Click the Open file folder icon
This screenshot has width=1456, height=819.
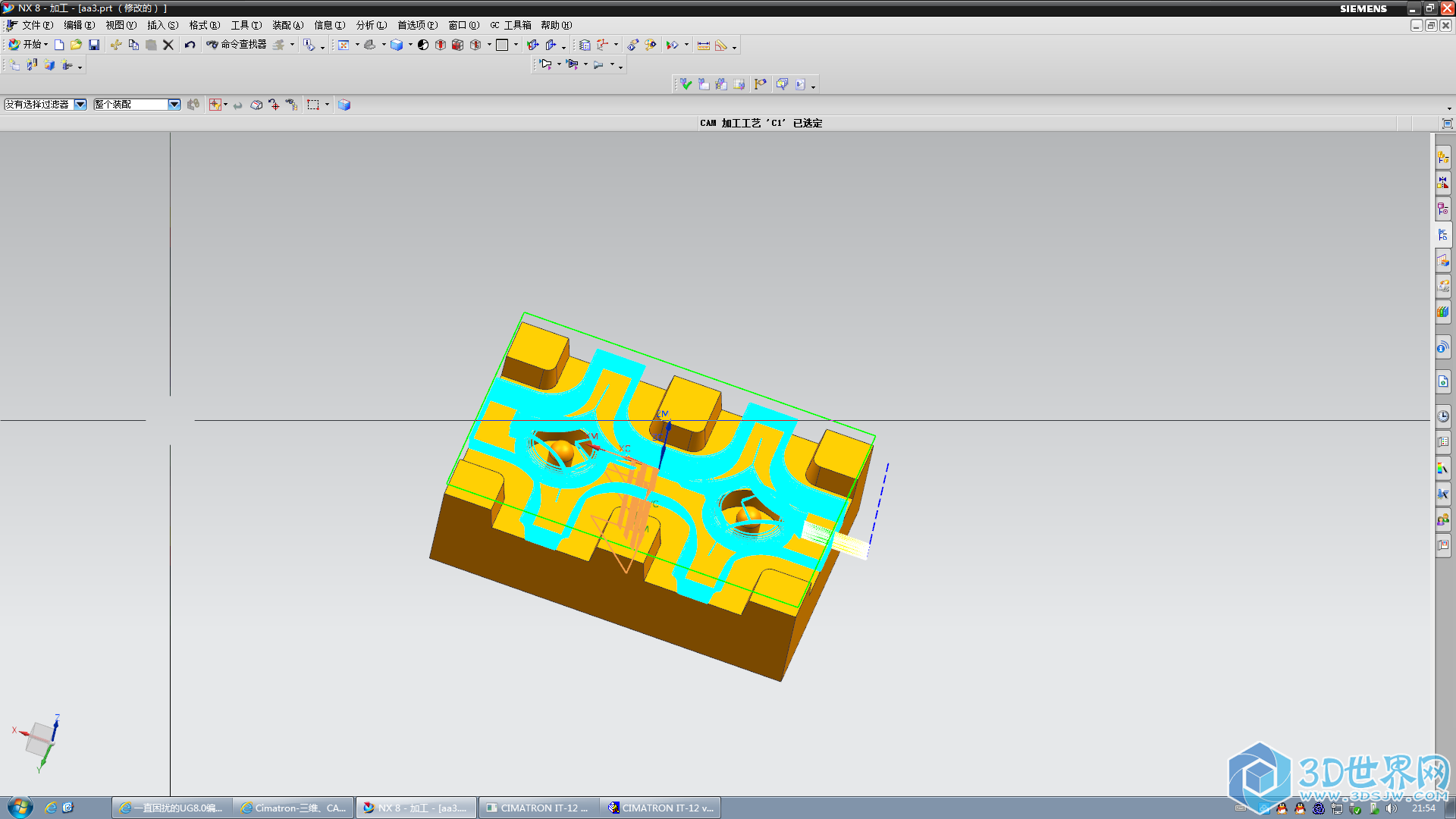[76, 45]
